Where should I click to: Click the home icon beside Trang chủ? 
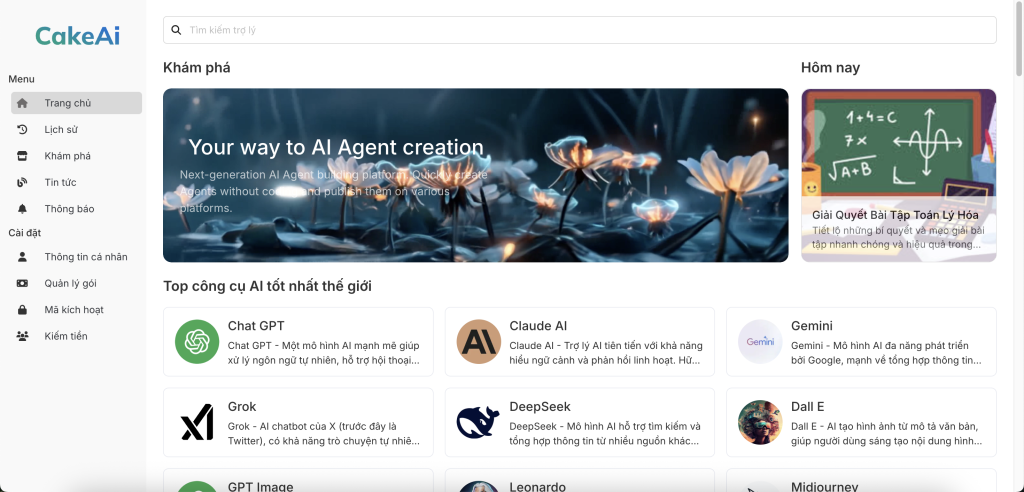(22, 103)
